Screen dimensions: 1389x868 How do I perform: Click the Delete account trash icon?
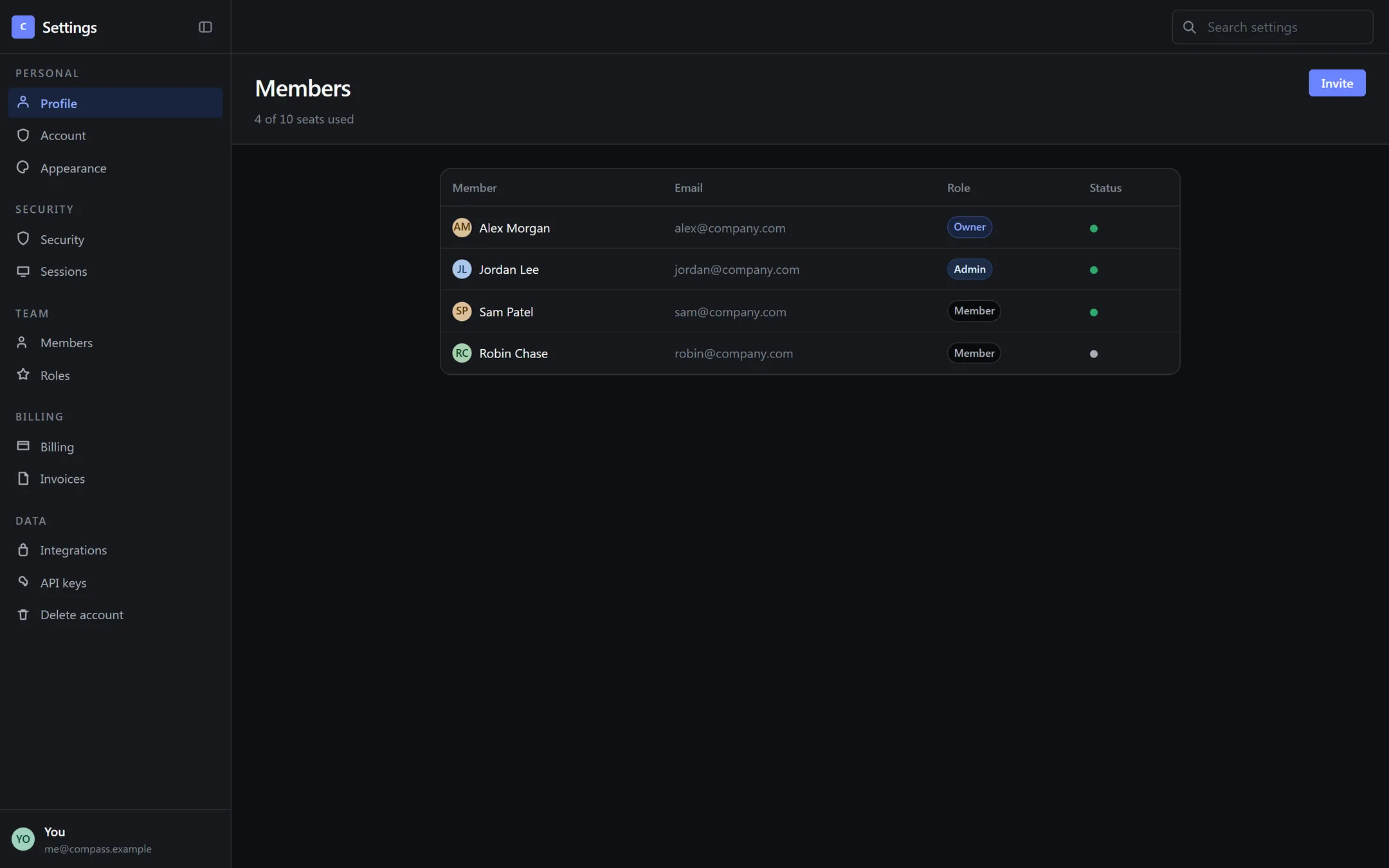pyautogui.click(x=23, y=615)
